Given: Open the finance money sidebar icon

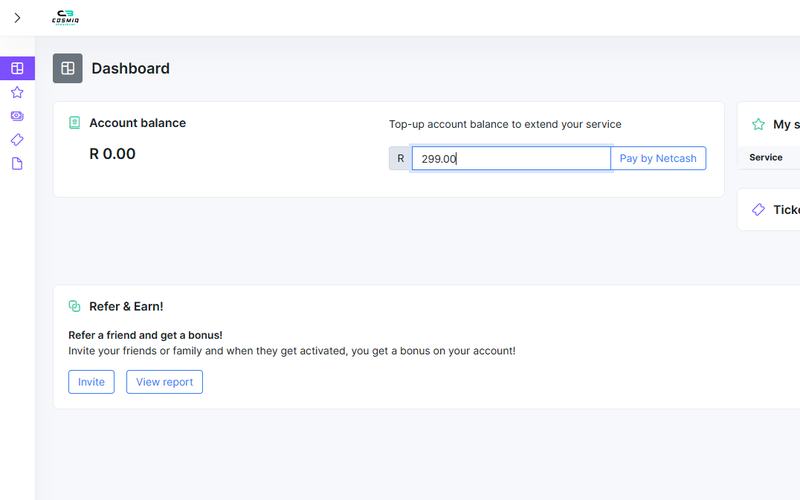Looking at the screenshot, I should [x=17, y=116].
